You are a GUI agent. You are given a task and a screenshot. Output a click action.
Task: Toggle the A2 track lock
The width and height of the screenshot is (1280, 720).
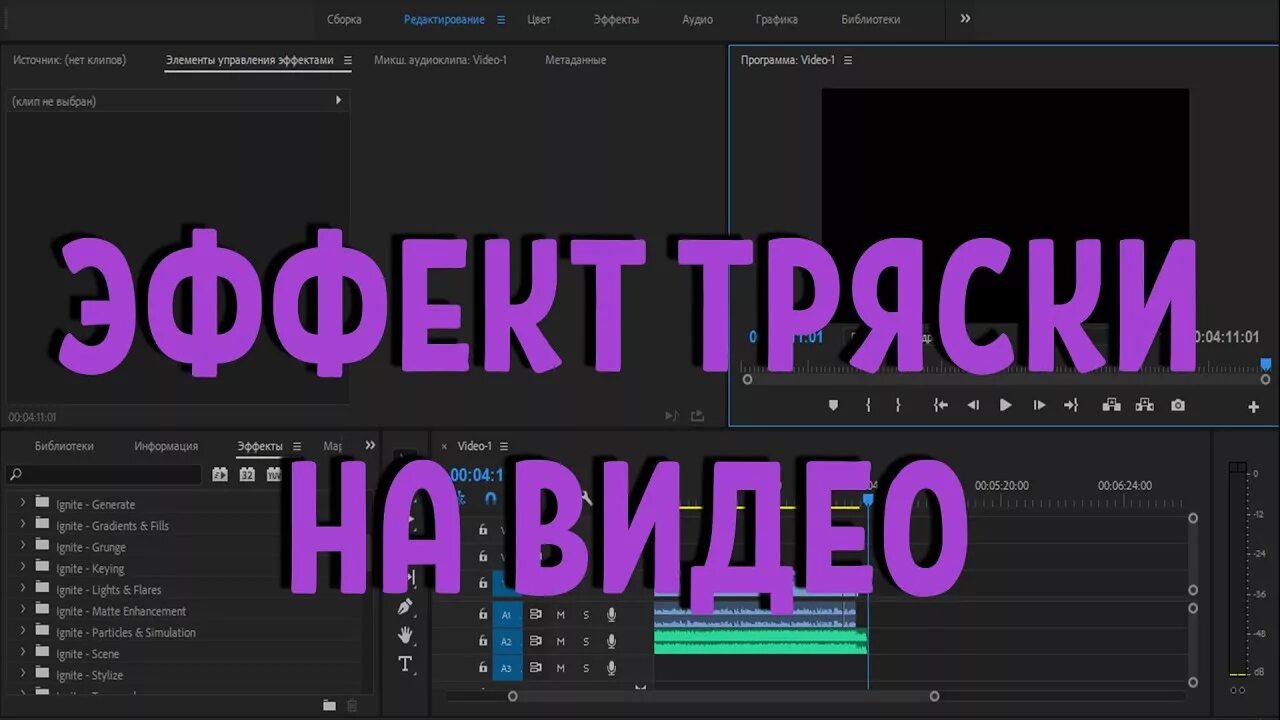coord(483,641)
